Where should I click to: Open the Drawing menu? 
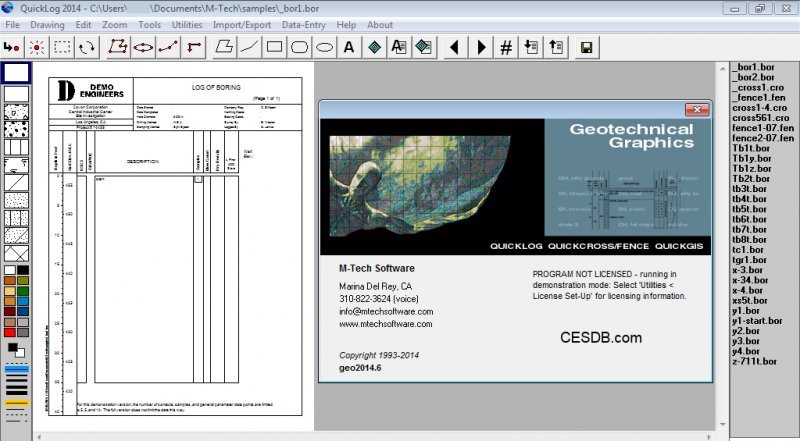pos(47,24)
